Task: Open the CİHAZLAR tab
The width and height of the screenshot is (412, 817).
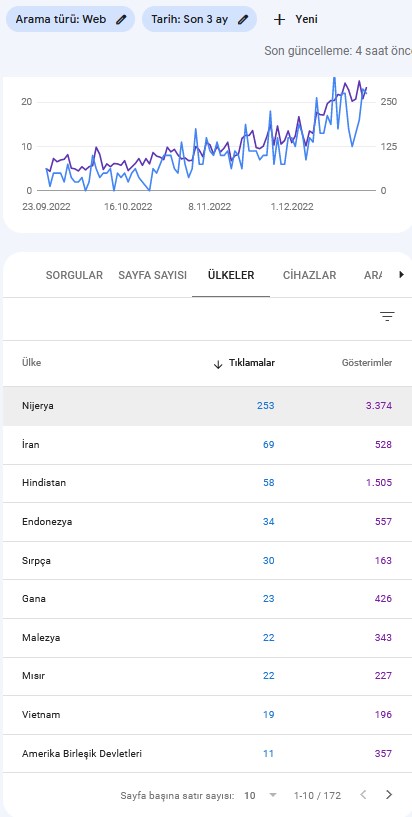Action: (x=309, y=275)
